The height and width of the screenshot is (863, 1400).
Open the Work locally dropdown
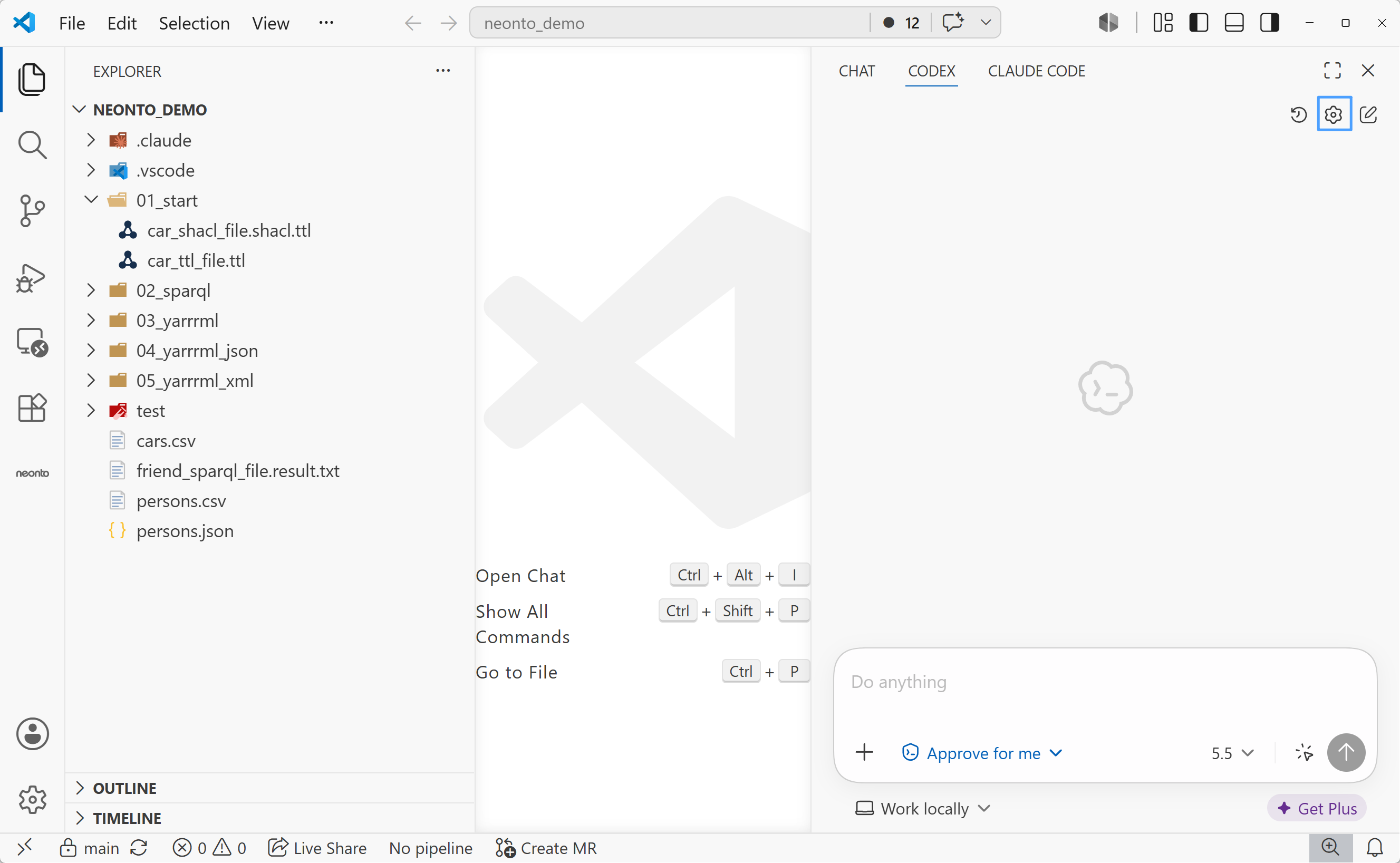point(923,808)
